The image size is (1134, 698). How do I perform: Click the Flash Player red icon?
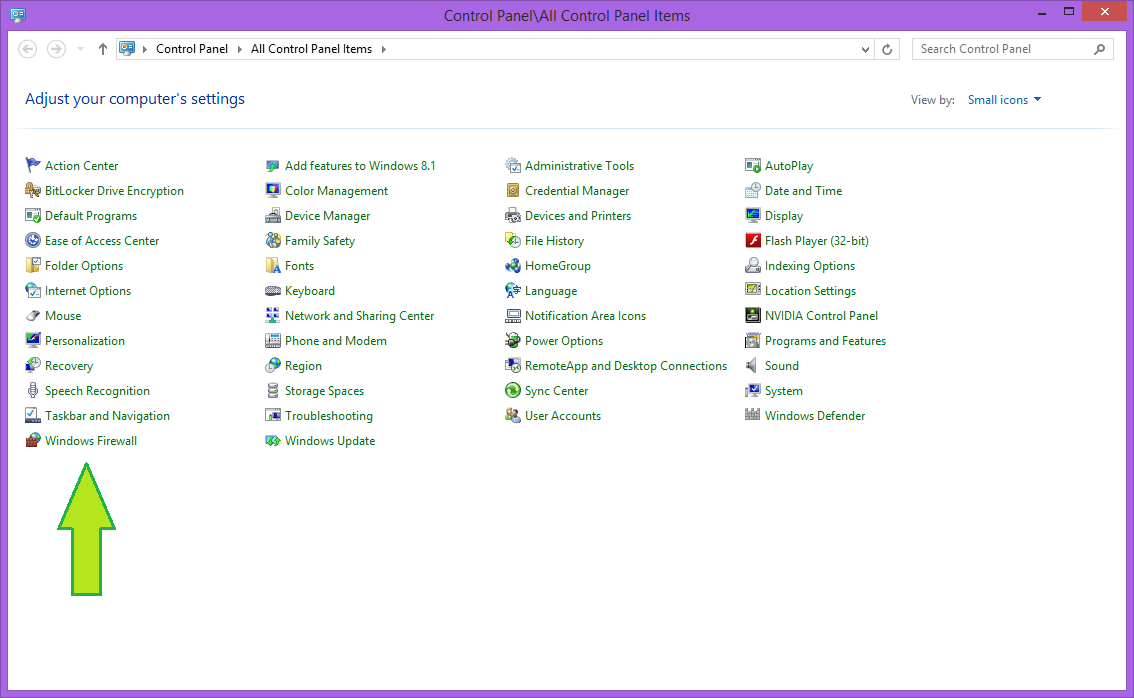point(753,241)
